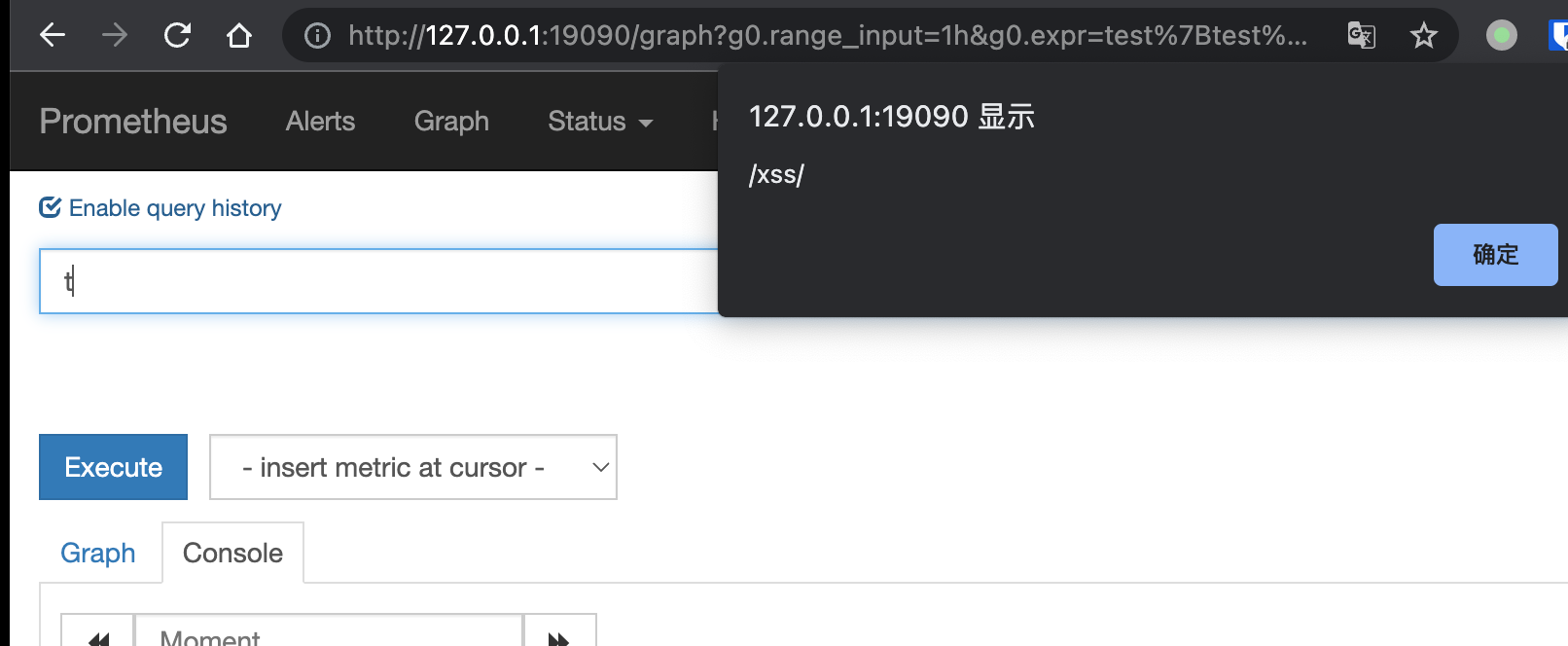Switch to the Console tab
This screenshot has width=1568, height=646.
click(x=232, y=553)
